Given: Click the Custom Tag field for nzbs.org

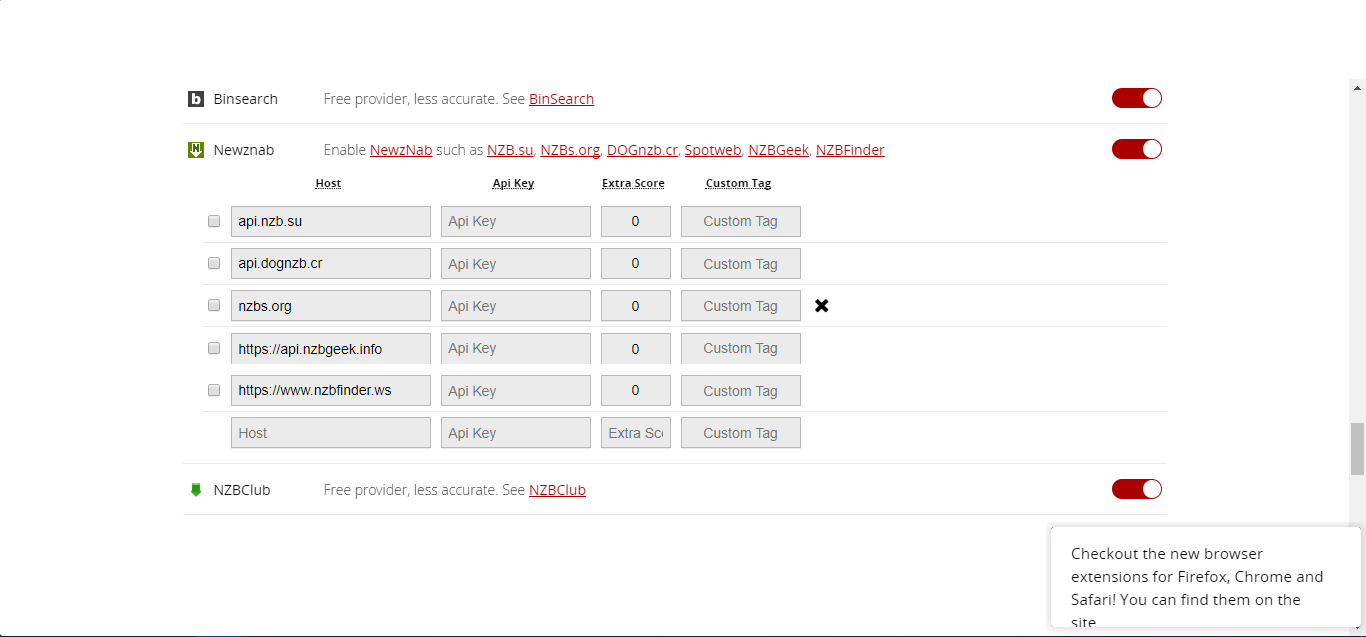Looking at the screenshot, I should 741,306.
